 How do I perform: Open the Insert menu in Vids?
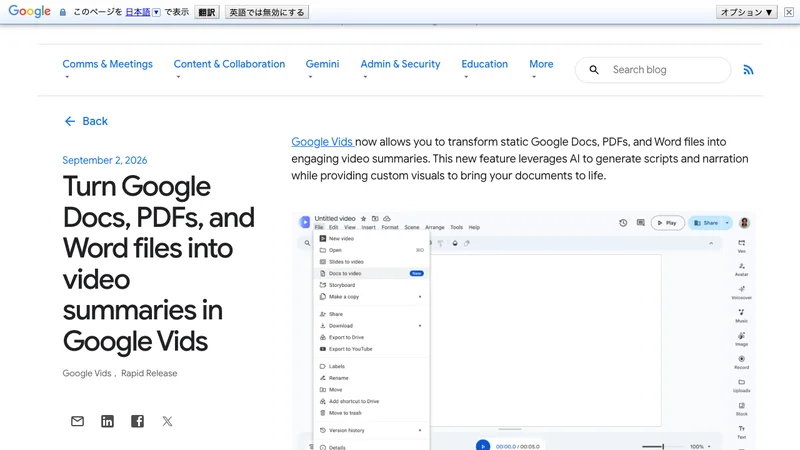(368, 228)
